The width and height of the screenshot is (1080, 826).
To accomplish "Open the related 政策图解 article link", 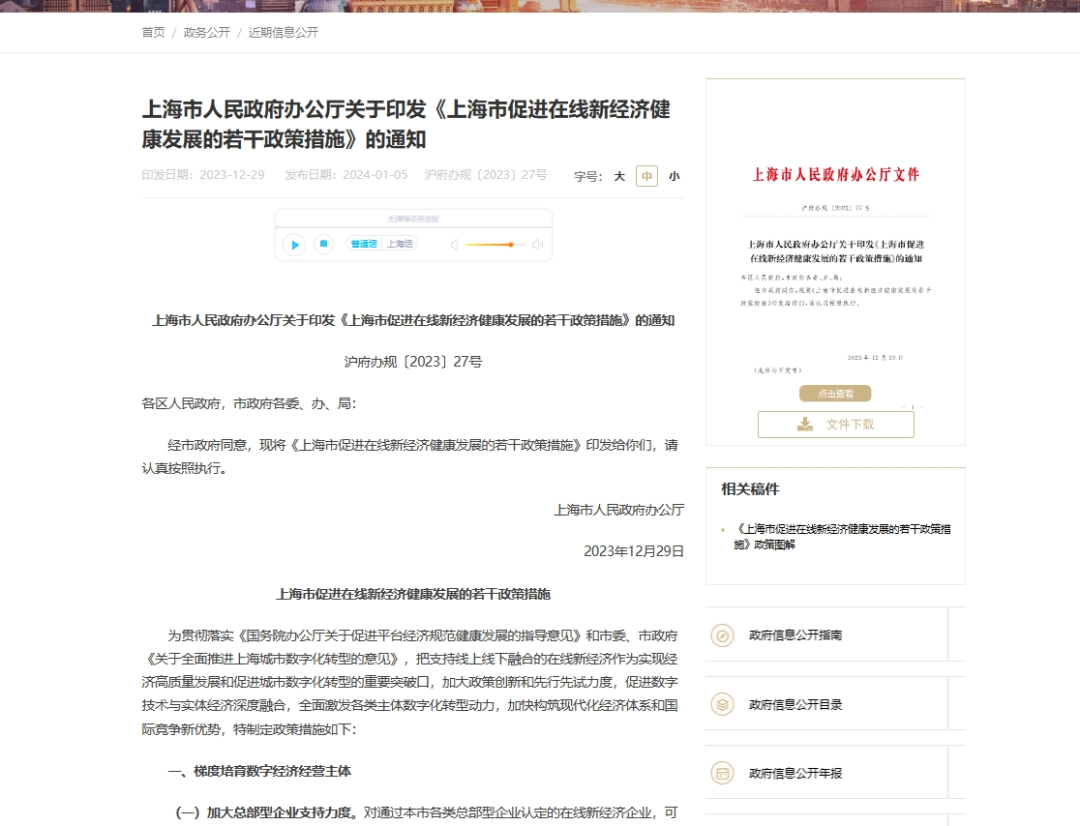I will pyautogui.click(x=842, y=537).
